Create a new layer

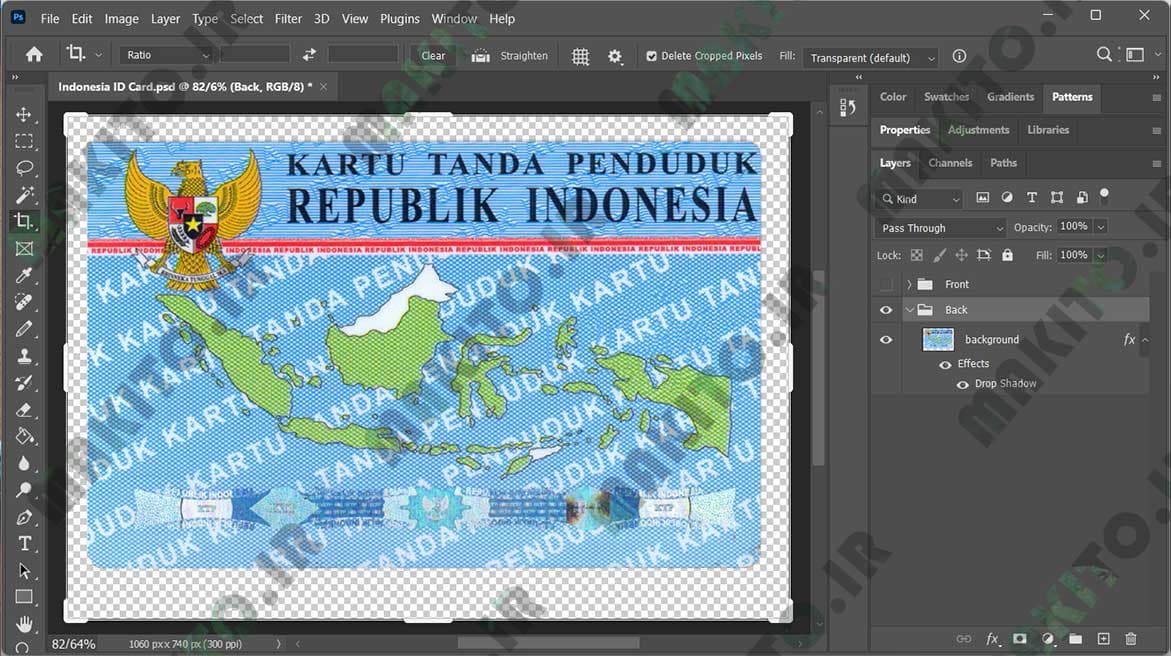(x=1103, y=639)
